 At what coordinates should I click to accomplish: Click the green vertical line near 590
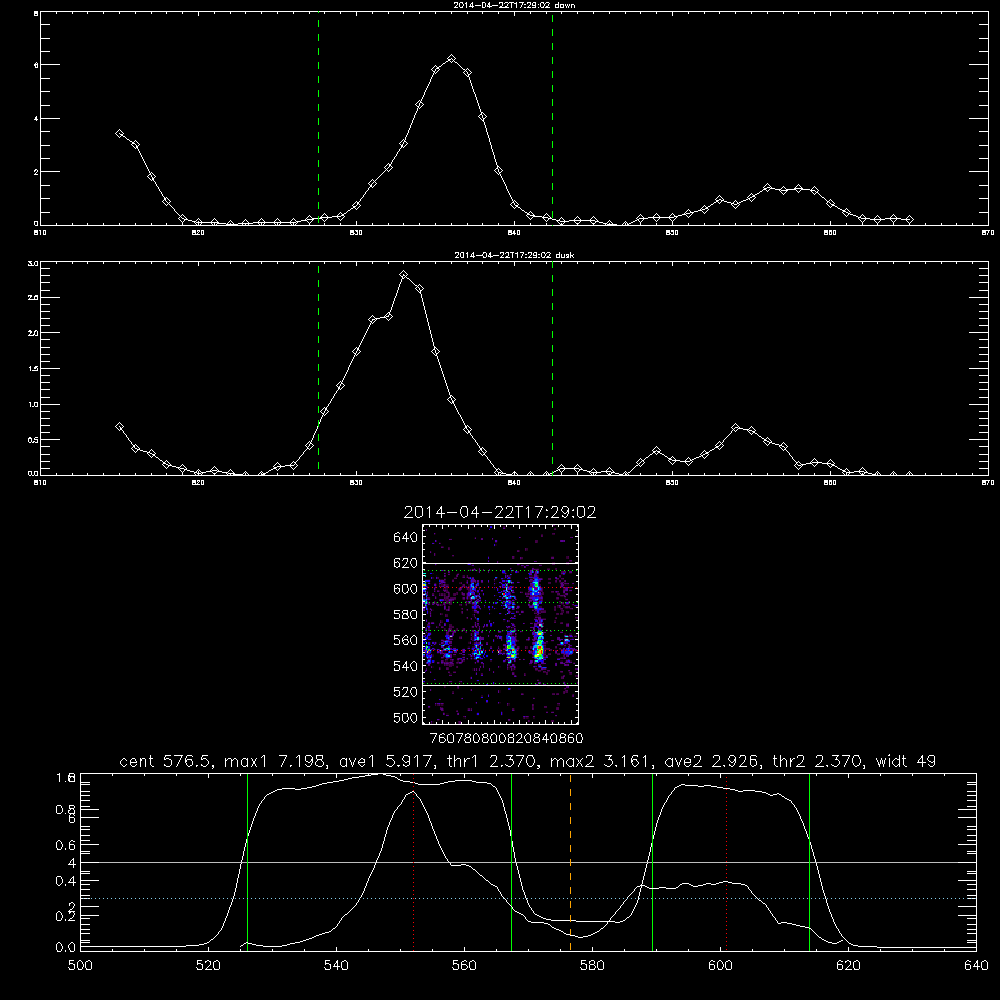point(652,861)
